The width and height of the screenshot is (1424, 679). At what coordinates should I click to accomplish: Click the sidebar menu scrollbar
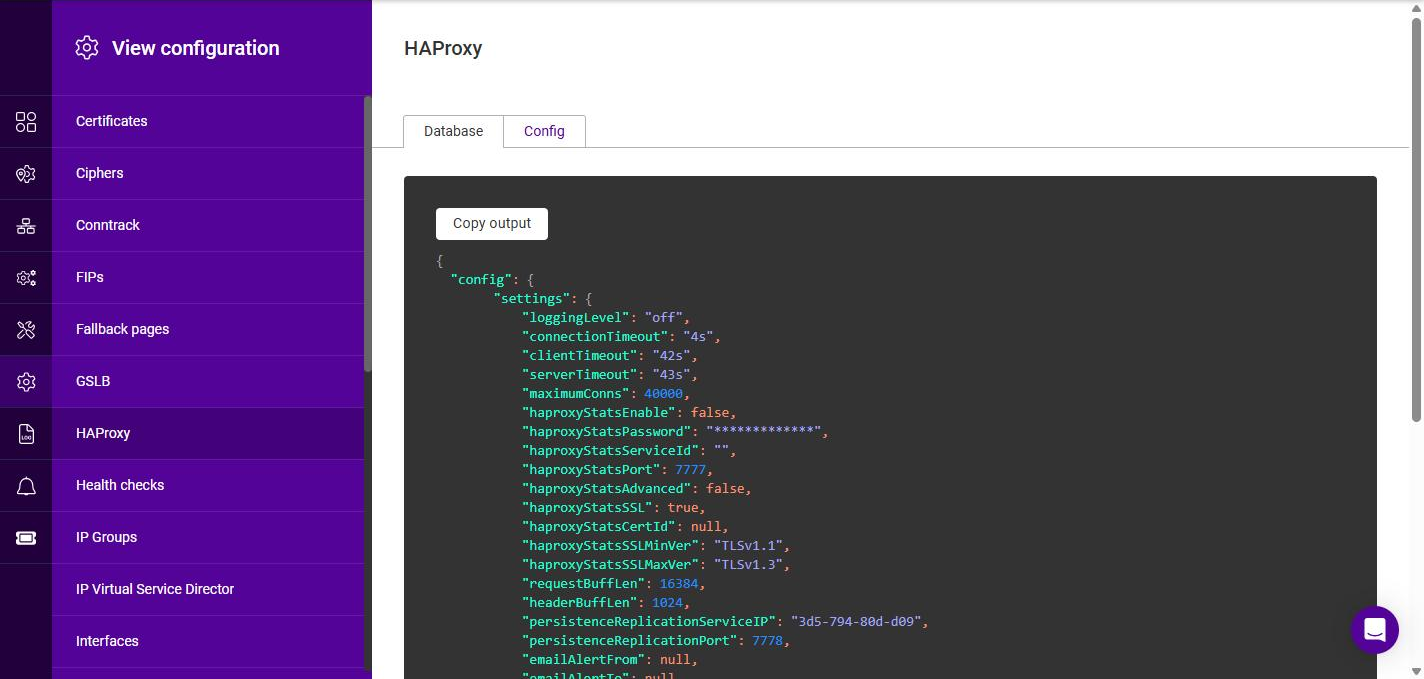(368, 234)
